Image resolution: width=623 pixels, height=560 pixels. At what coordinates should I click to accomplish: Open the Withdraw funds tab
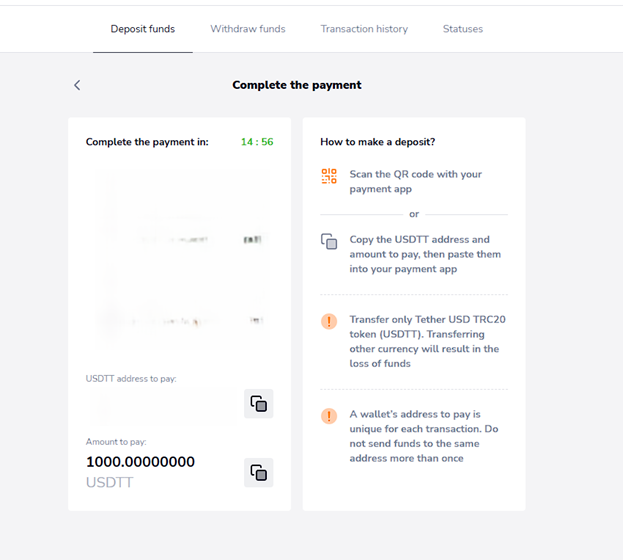pos(247,29)
